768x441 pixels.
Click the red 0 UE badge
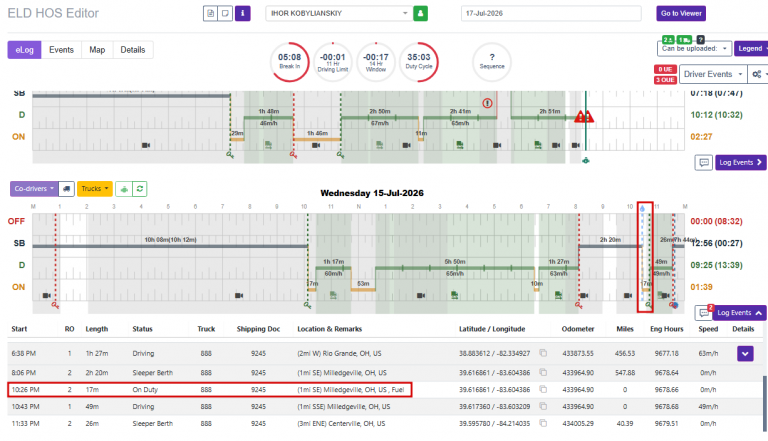coord(665,69)
